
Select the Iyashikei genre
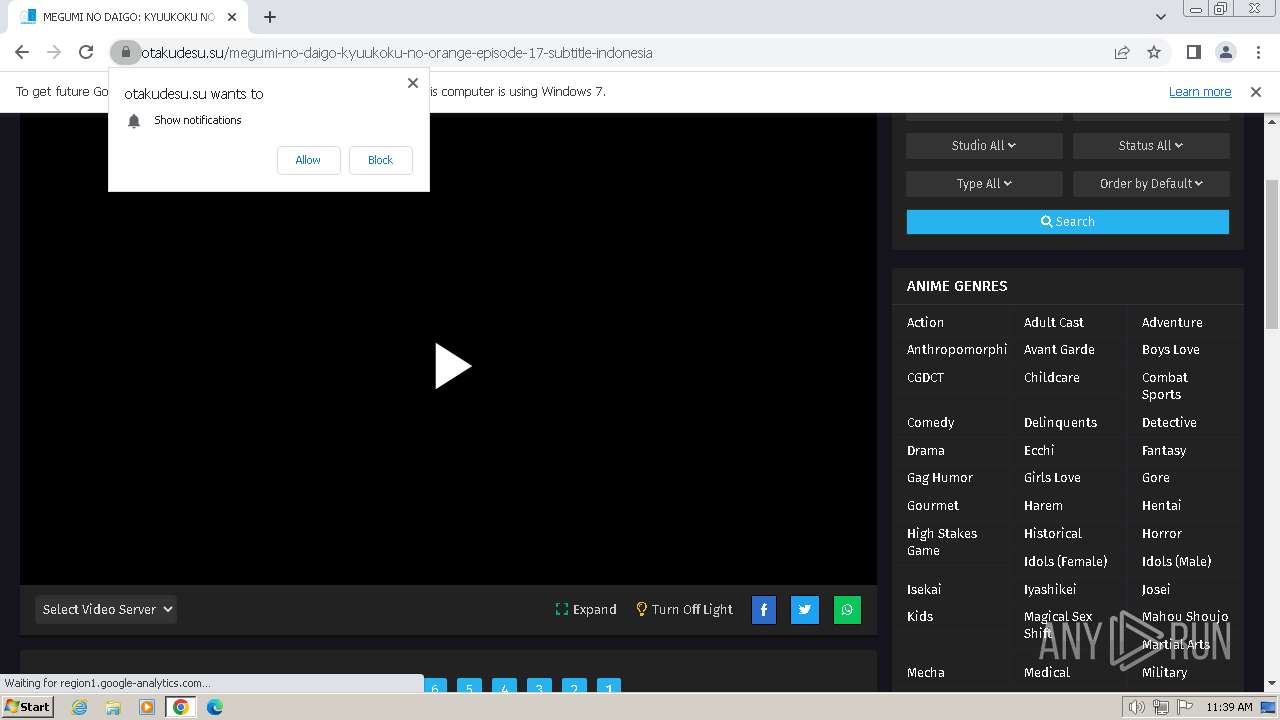click(1050, 589)
